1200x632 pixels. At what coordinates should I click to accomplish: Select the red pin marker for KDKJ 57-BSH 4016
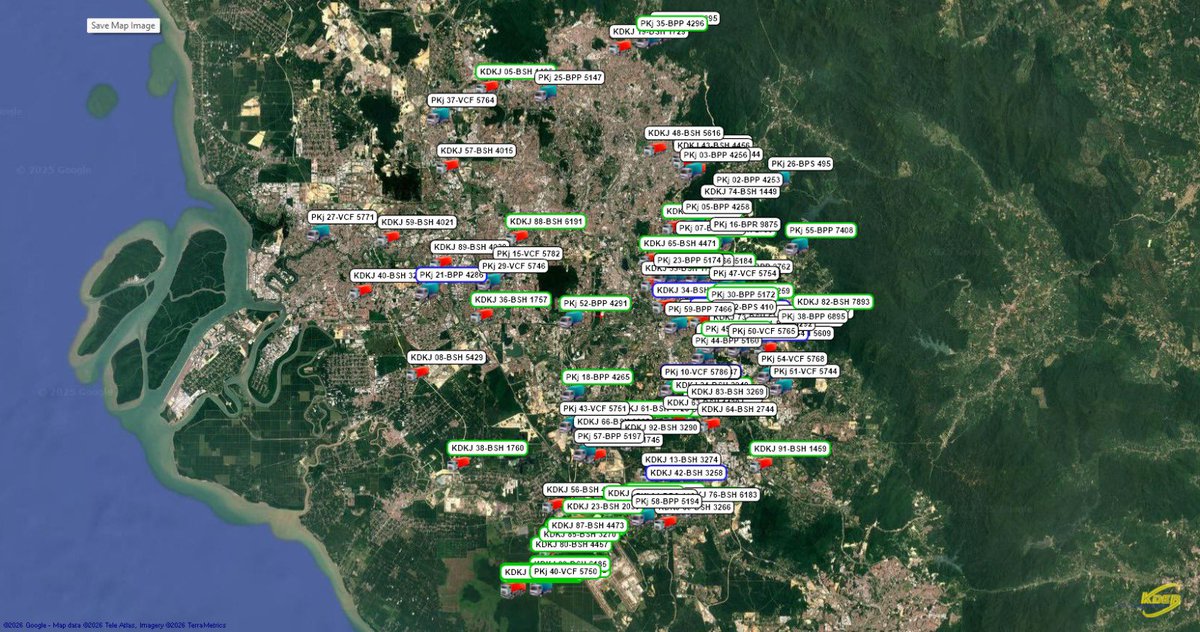(x=448, y=166)
